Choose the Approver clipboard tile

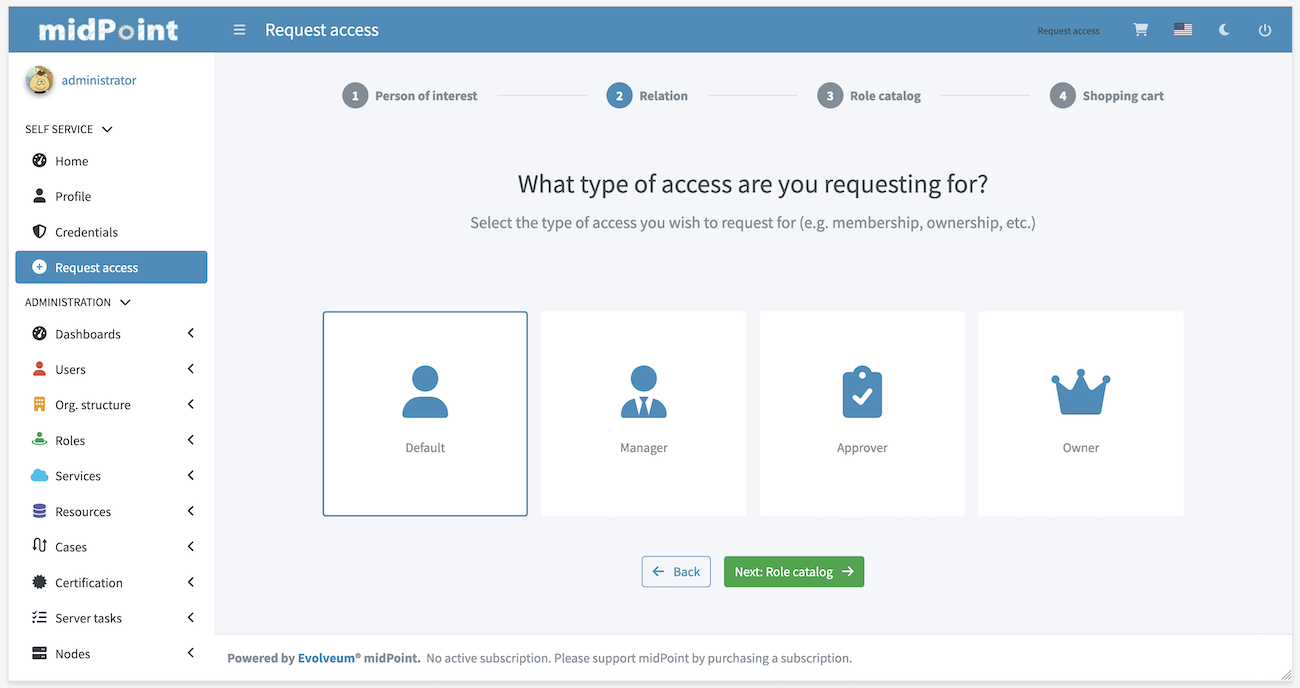tap(862, 413)
